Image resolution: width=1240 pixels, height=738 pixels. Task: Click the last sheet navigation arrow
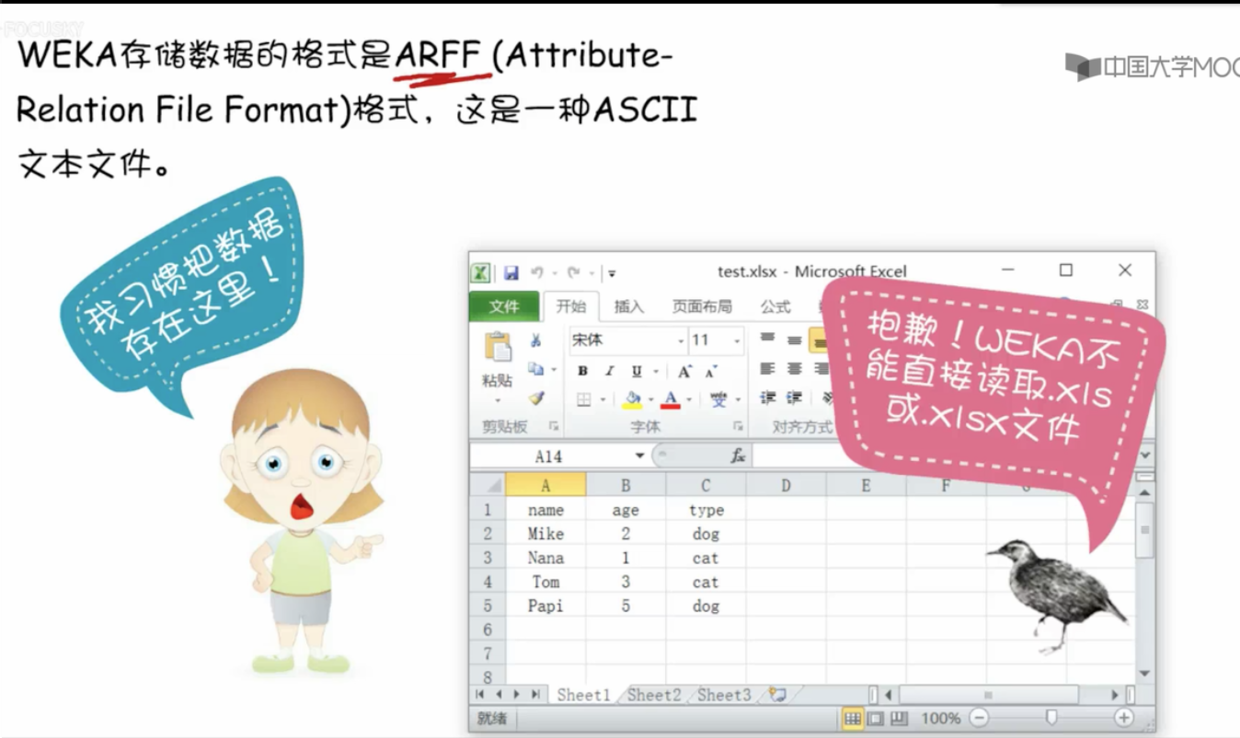pos(536,694)
